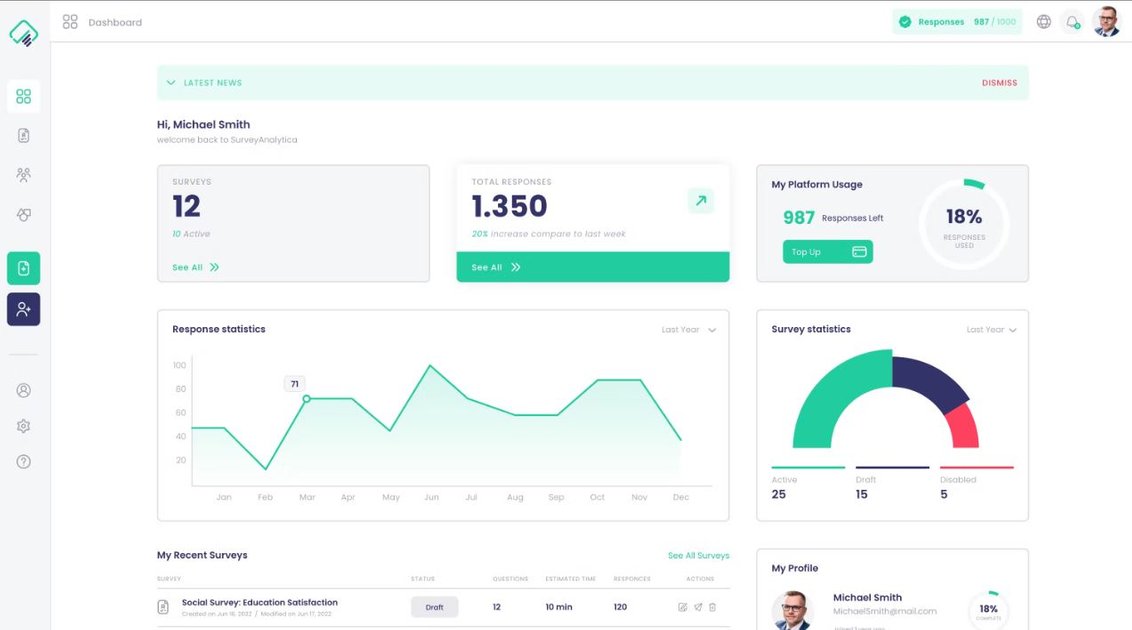Open your profile avatar in the top bar

pyautogui.click(x=1106, y=20)
